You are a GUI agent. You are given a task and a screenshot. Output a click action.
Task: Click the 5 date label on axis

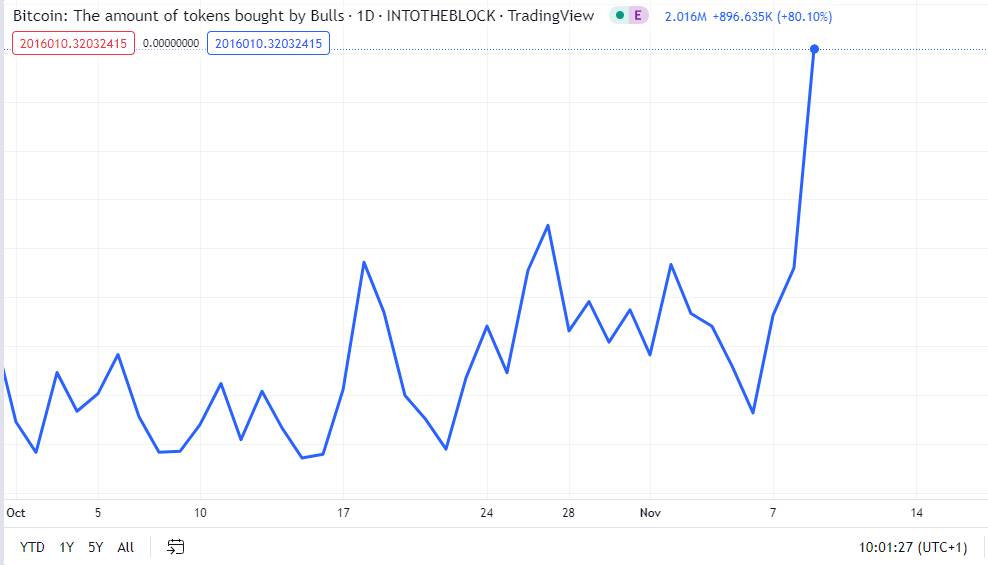click(x=98, y=513)
